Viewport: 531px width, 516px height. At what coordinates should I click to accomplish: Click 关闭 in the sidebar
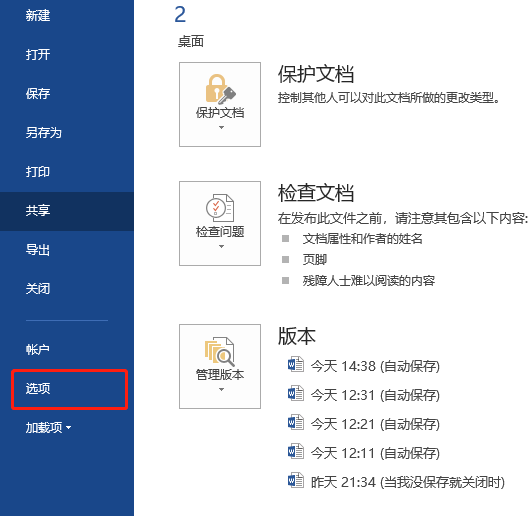pyautogui.click(x=38, y=289)
